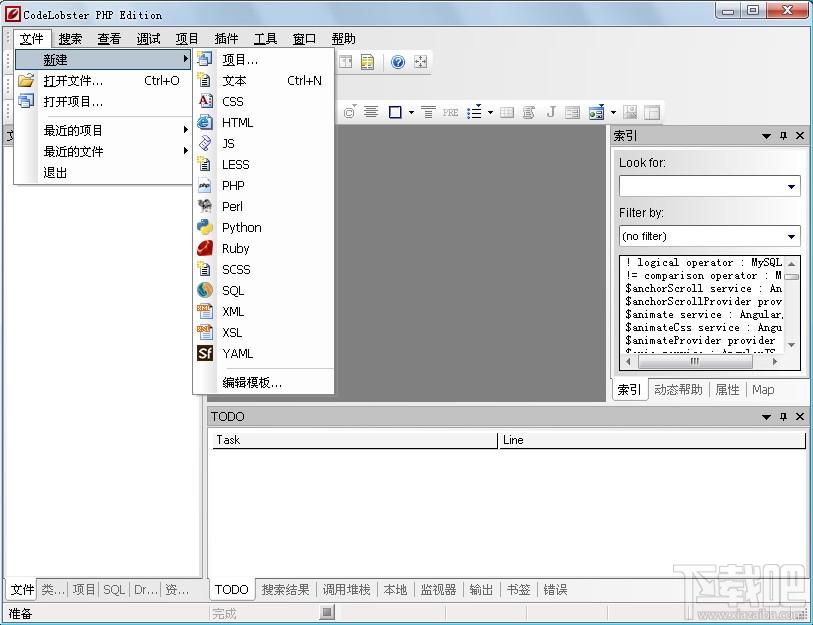Open the 帮助 help menu
This screenshot has width=813, height=625.
pos(343,39)
